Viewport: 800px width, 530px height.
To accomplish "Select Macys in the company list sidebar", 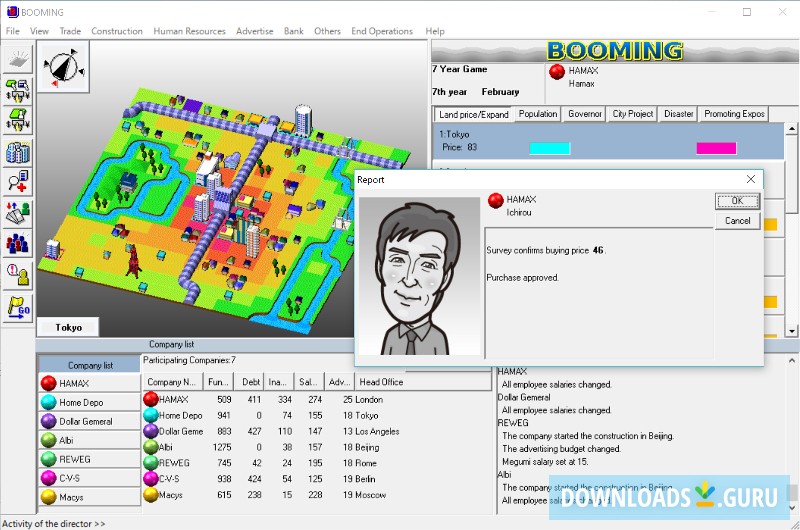I will coord(90,497).
